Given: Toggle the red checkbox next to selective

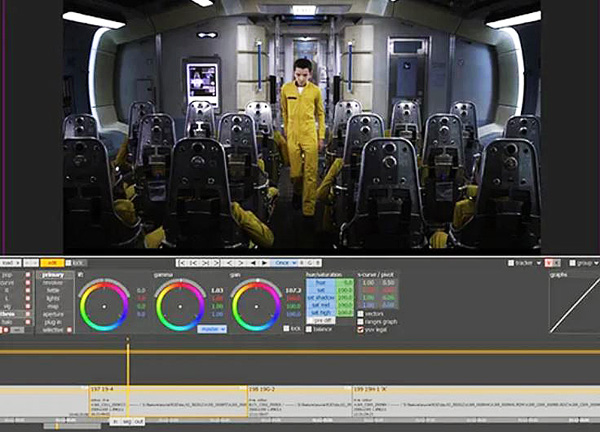Looking at the screenshot, I should (69, 330).
